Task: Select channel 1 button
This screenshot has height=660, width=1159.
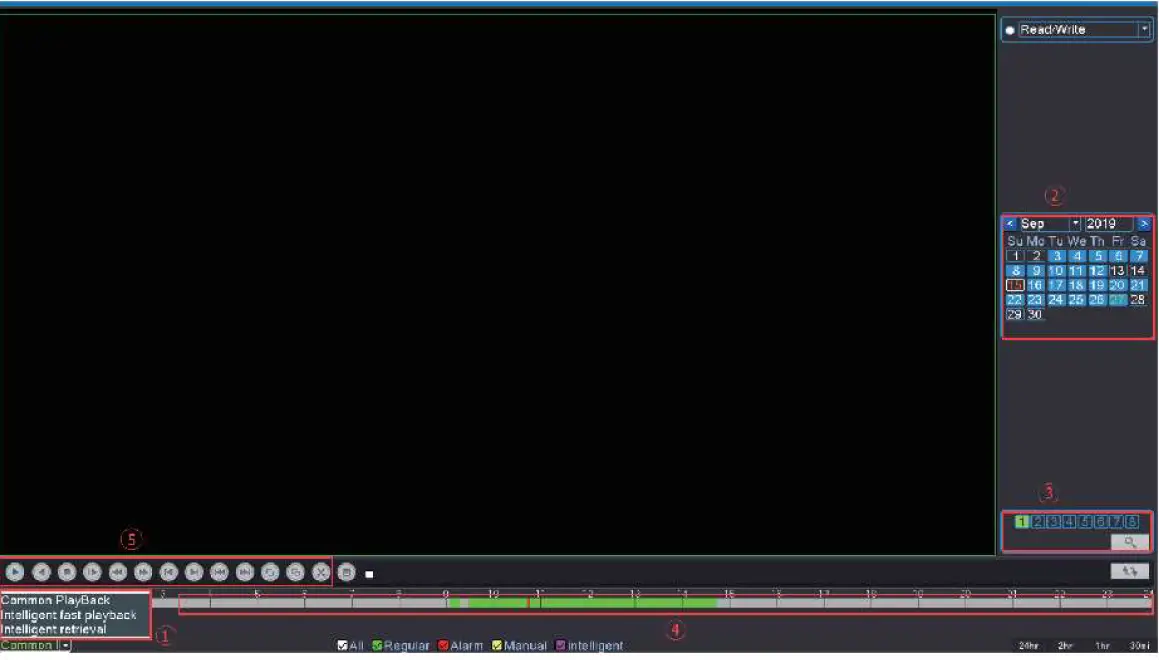Action: 1022,522
